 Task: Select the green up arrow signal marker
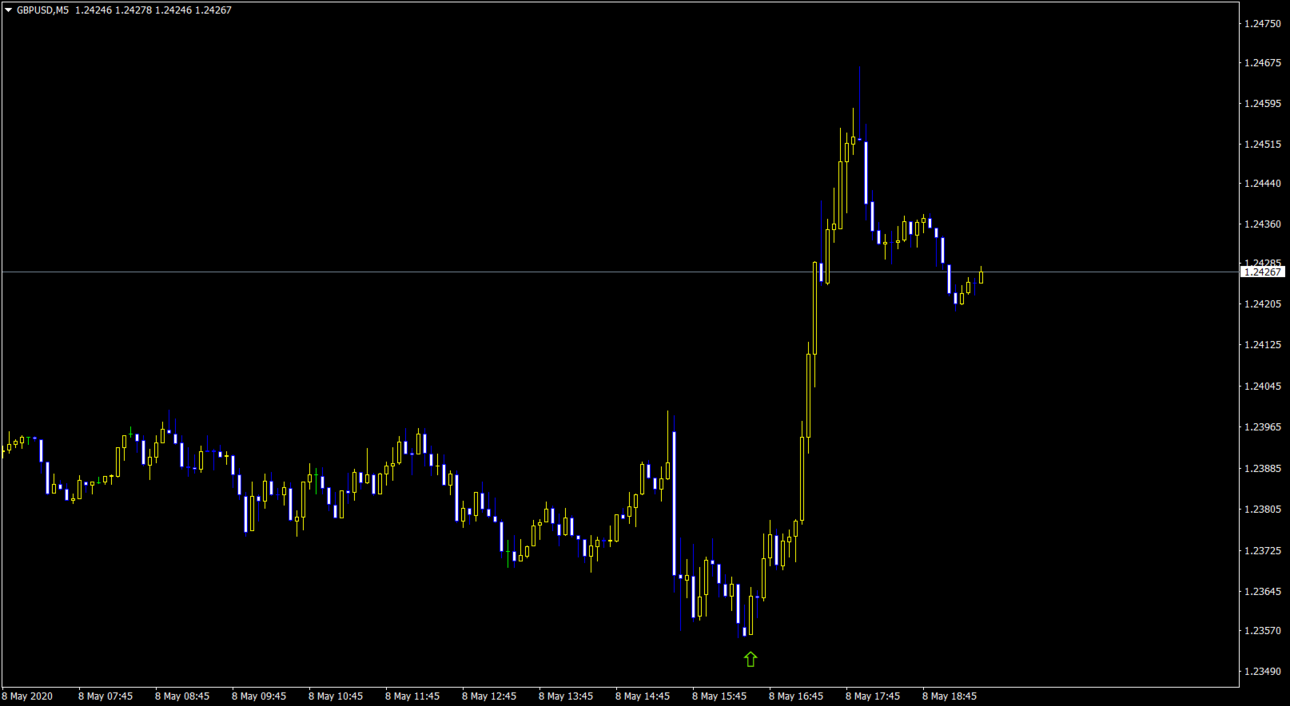750,659
